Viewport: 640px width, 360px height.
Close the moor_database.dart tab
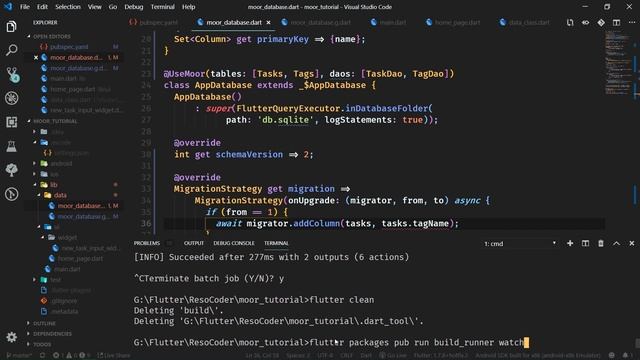click(x=268, y=22)
